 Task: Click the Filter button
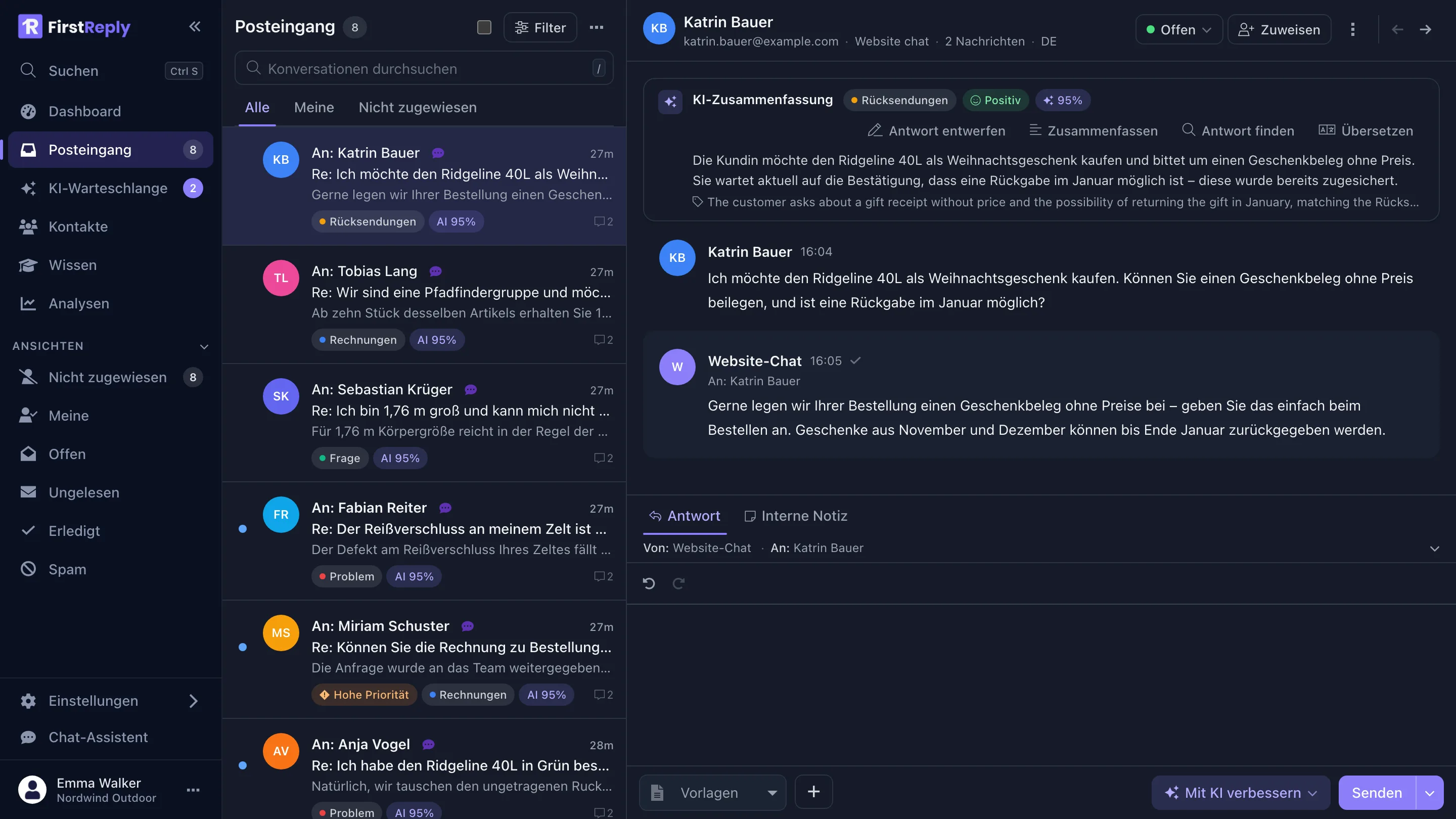tap(540, 27)
